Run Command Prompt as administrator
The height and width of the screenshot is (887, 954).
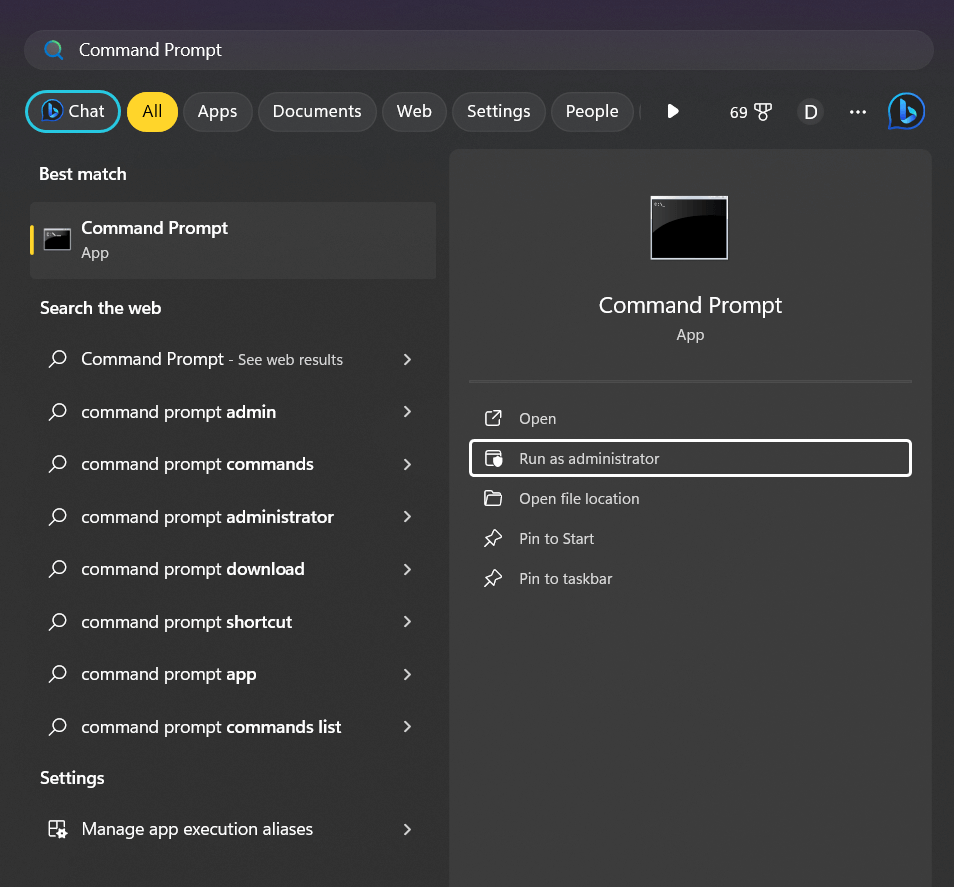point(589,459)
